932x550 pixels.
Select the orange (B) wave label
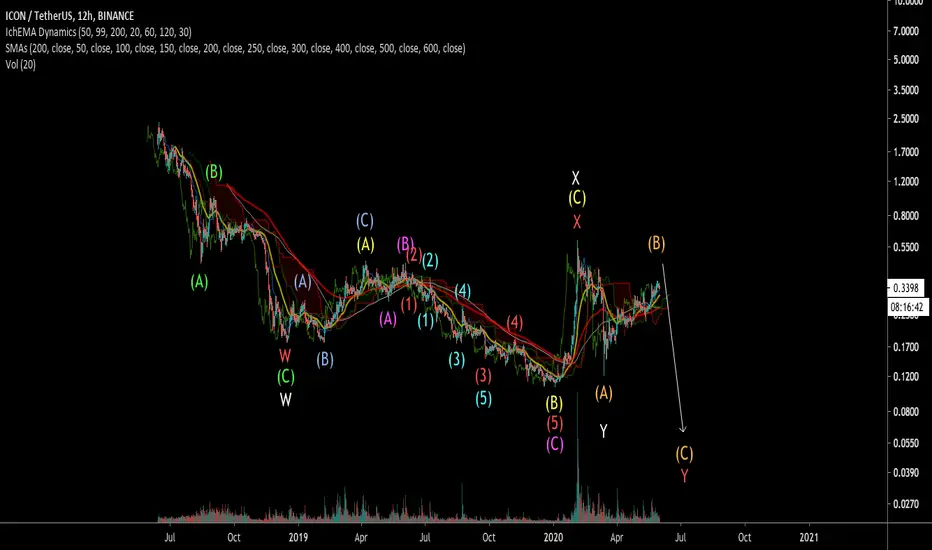point(656,244)
